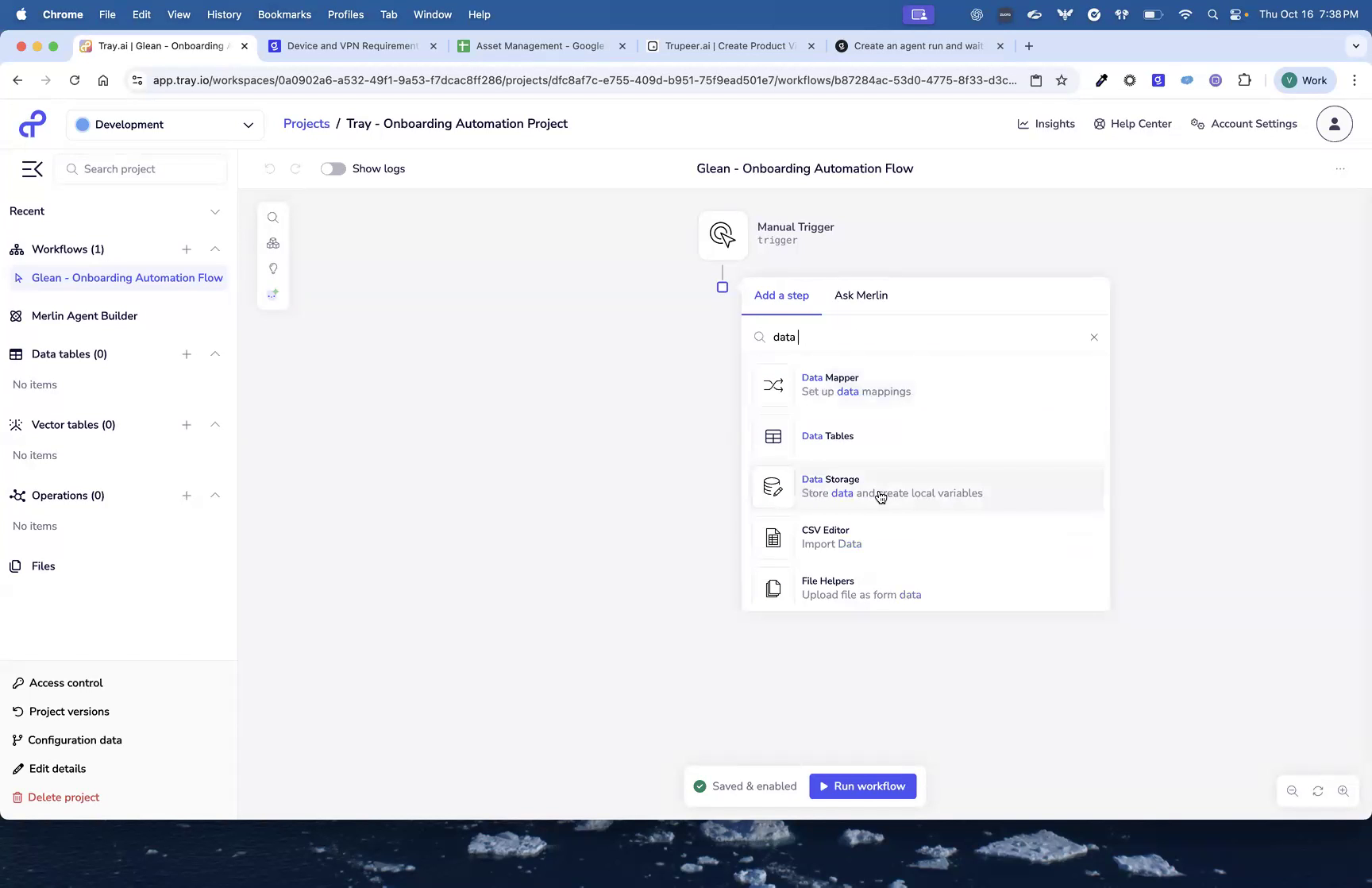Open the Chrome profile labeled Work

pos(1304,79)
